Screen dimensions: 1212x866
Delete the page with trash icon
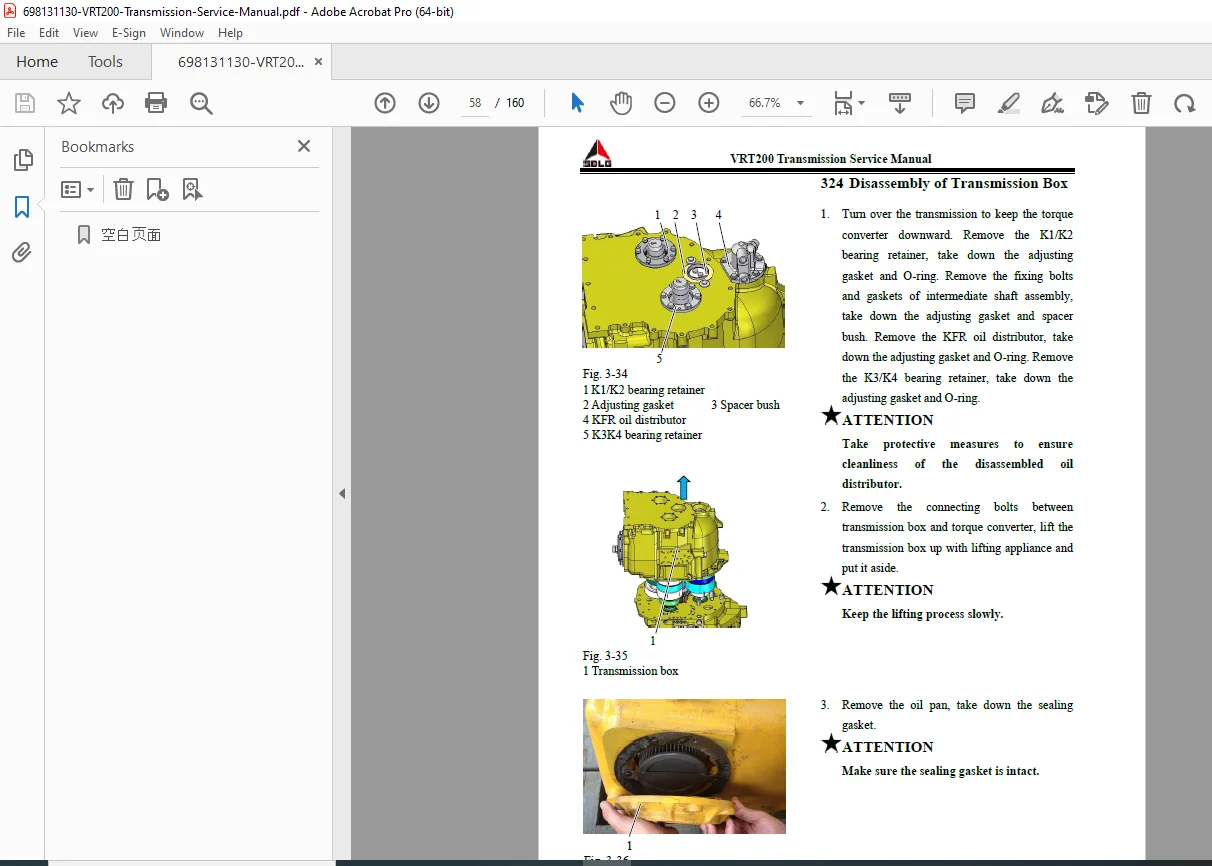pyautogui.click(x=1141, y=103)
